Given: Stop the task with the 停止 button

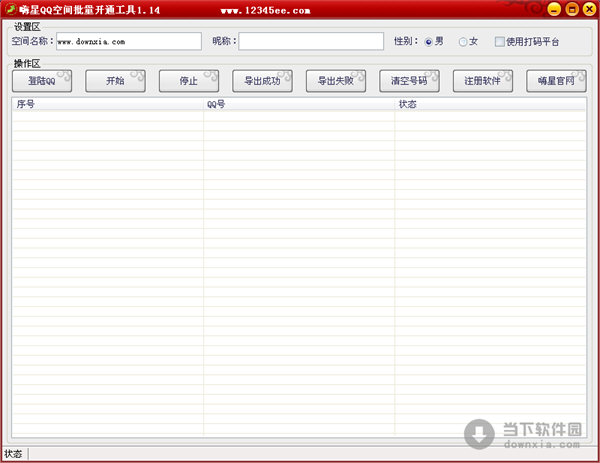Looking at the screenshot, I should point(189,81).
